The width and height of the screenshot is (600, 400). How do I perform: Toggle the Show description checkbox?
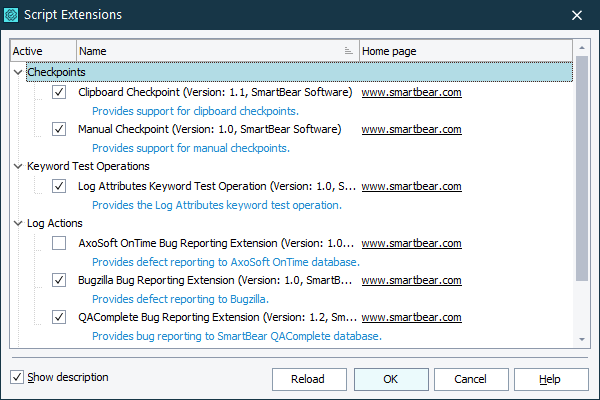17,378
